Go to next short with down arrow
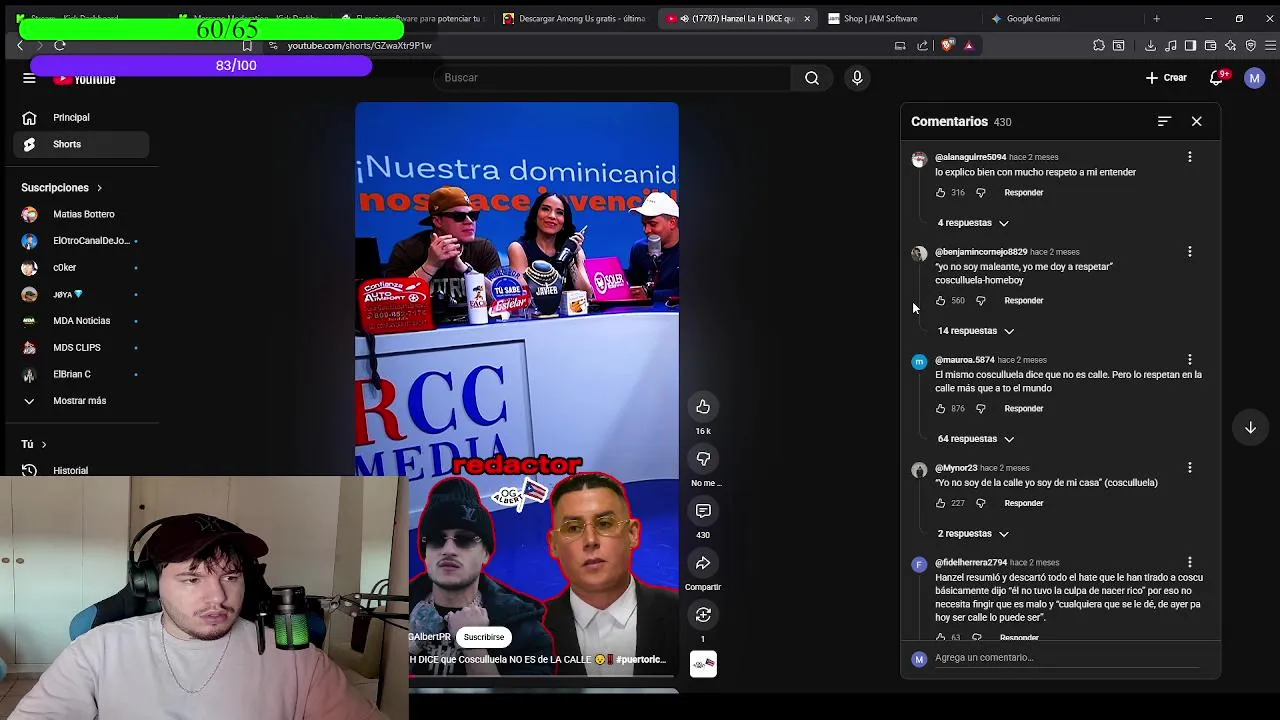The image size is (1280, 720). tap(1250, 428)
